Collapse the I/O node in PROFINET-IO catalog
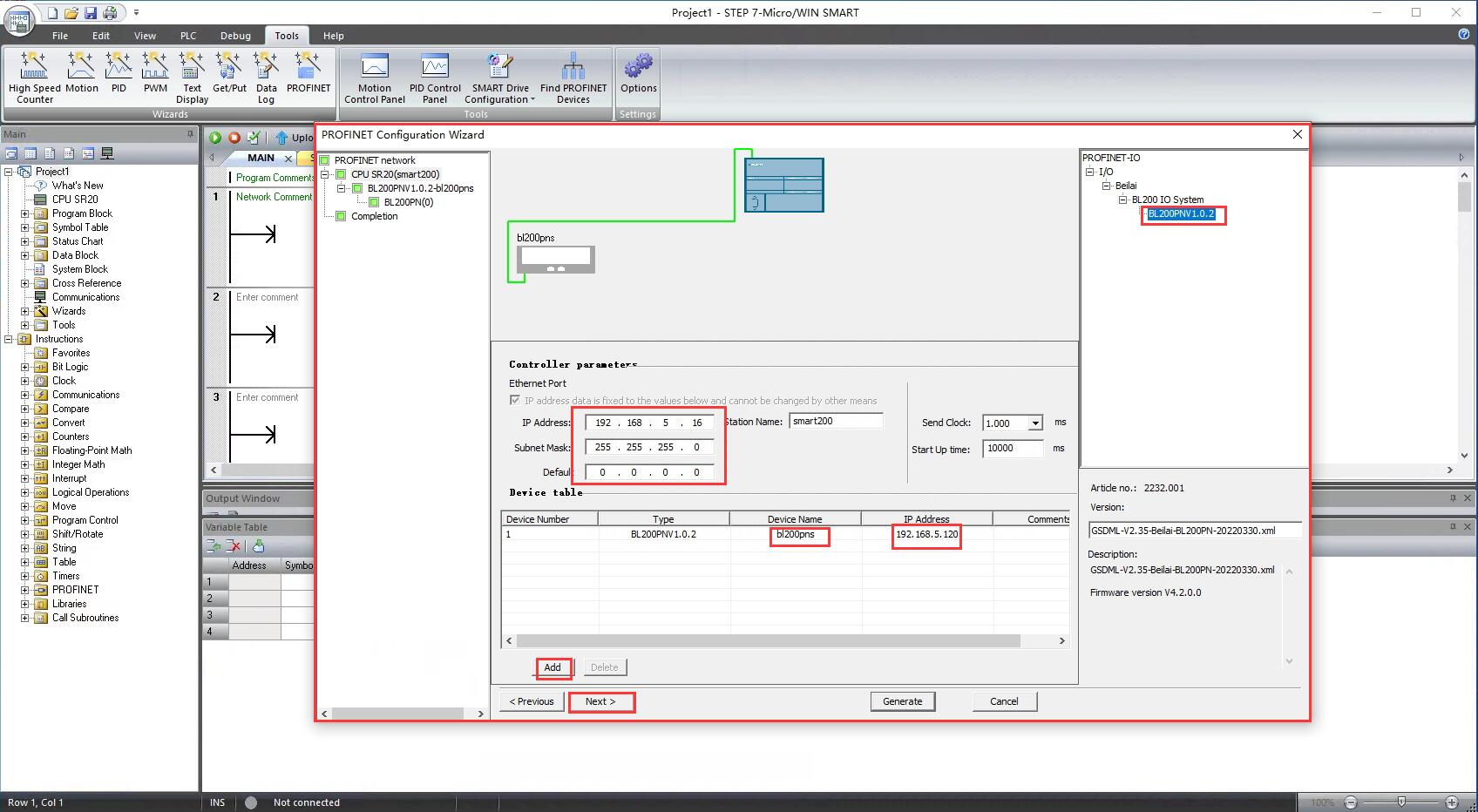This screenshot has height=812, width=1478. (1089, 172)
